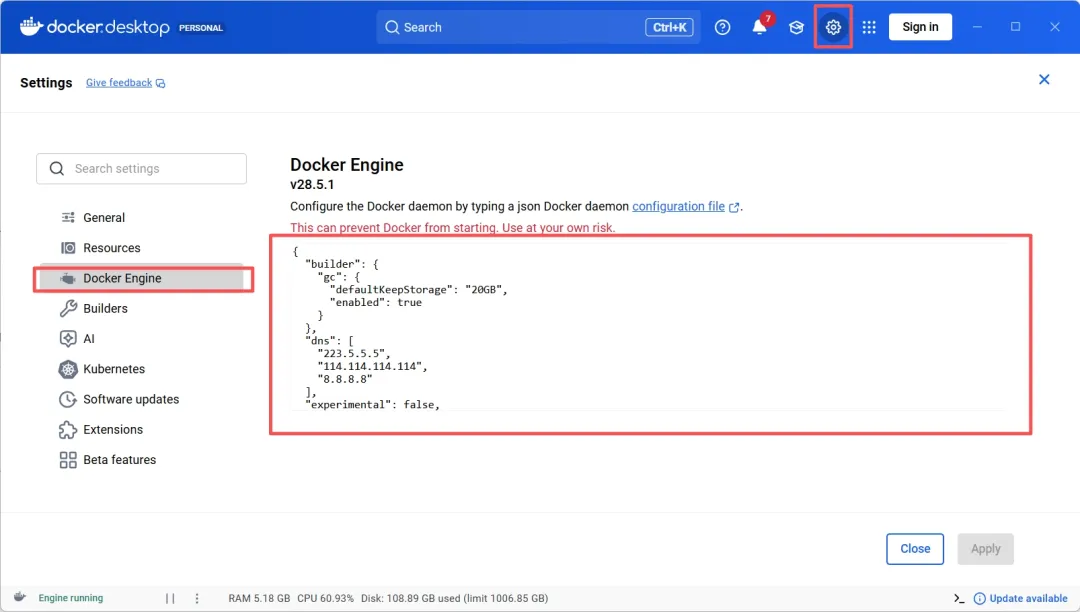Click the AI sparkle sidebar icon
Image resolution: width=1080 pixels, height=612 pixels.
coord(68,339)
